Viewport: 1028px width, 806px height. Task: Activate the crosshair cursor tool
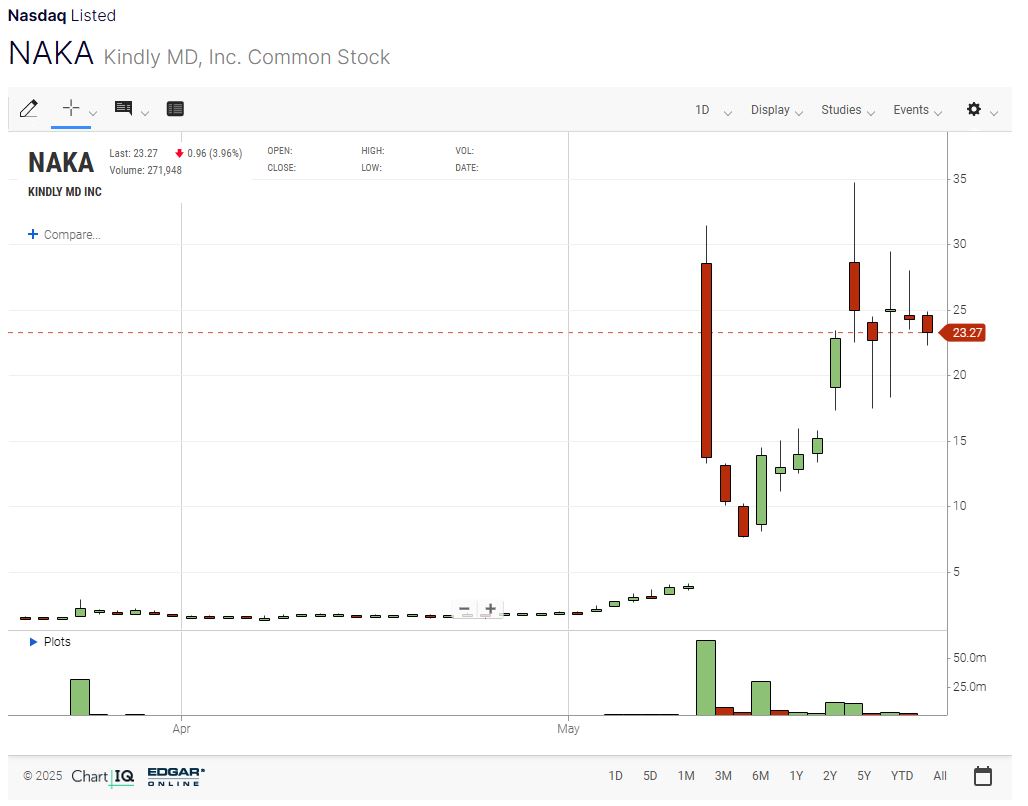(71, 108)
